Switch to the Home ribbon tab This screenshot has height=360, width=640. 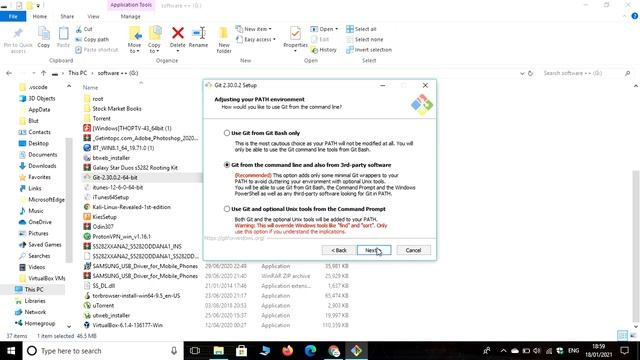click(40, 16)
